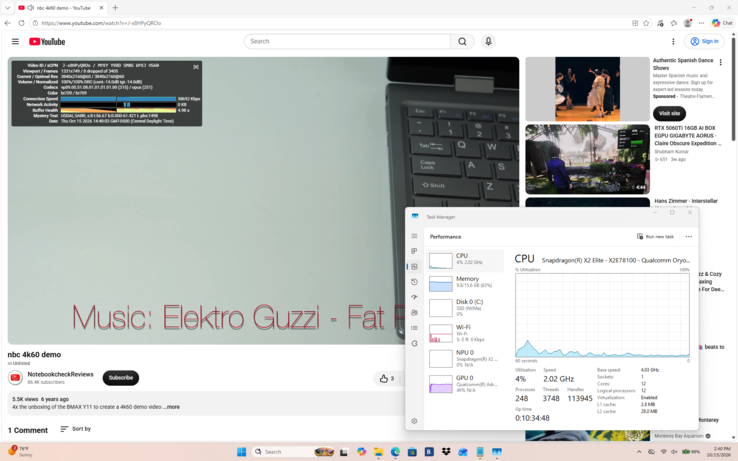
Task: Add page to favorites with star icon
Action: click(646, 23)
